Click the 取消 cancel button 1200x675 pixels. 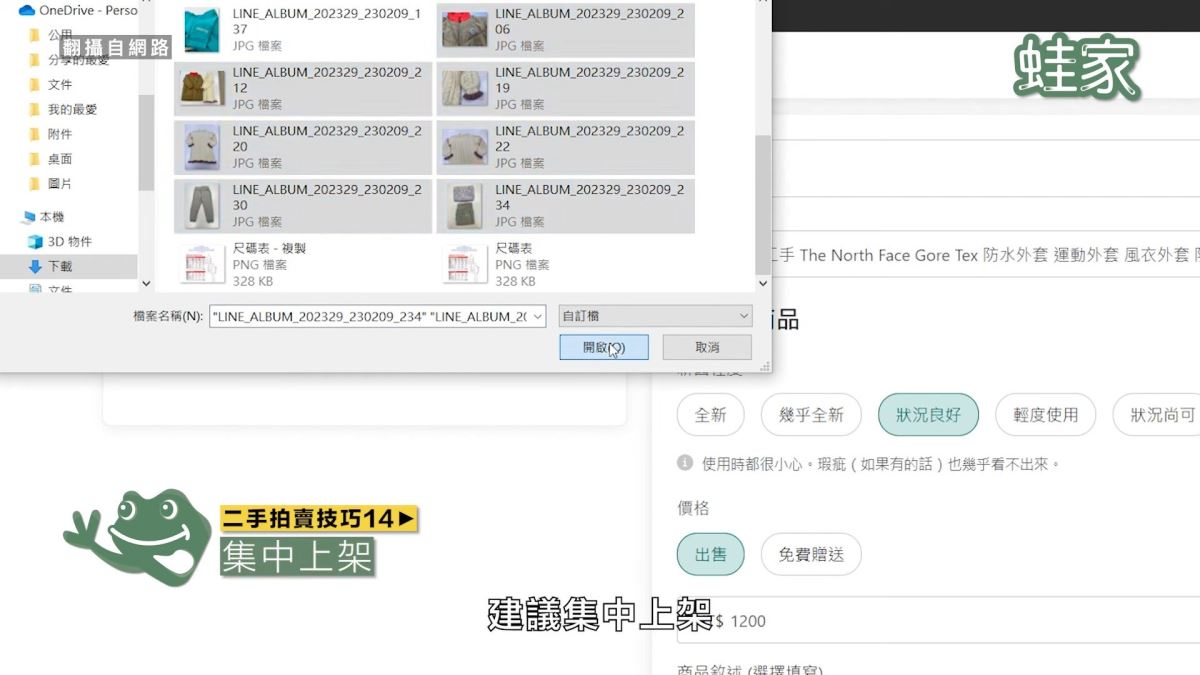(707, 347)
